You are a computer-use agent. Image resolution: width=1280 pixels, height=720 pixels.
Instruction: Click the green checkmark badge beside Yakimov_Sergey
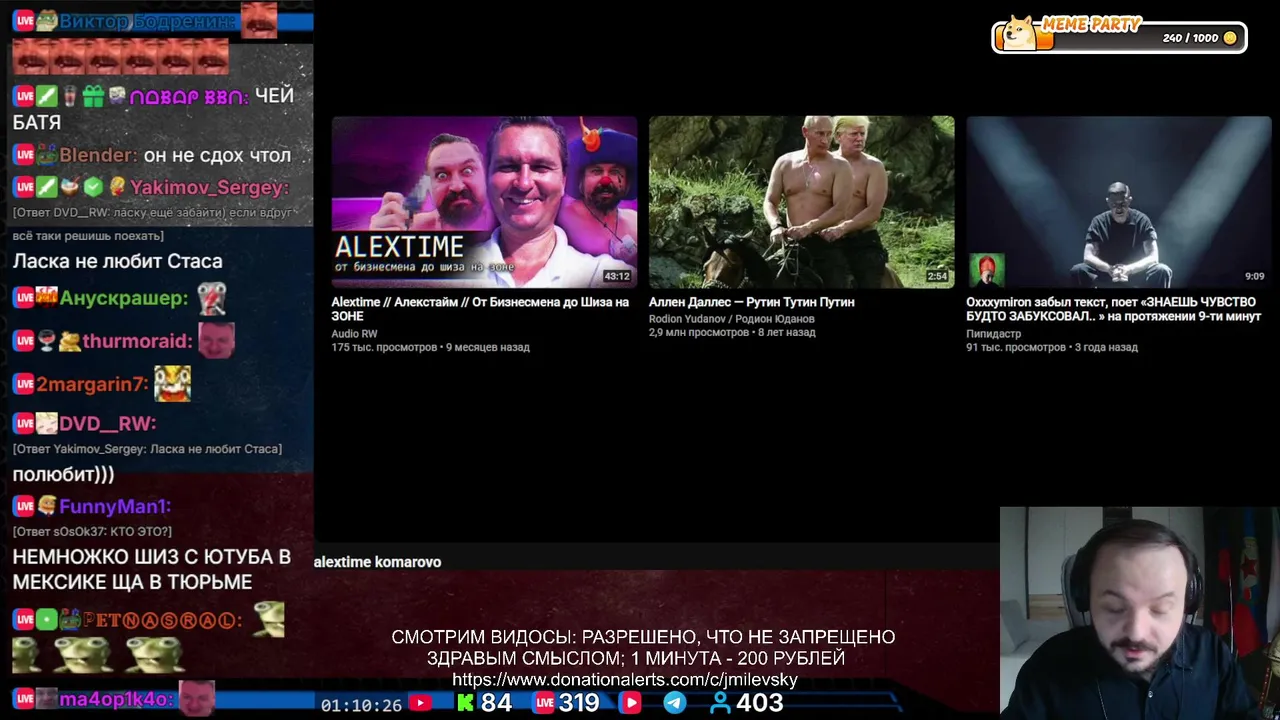click(x=93, y=188)
